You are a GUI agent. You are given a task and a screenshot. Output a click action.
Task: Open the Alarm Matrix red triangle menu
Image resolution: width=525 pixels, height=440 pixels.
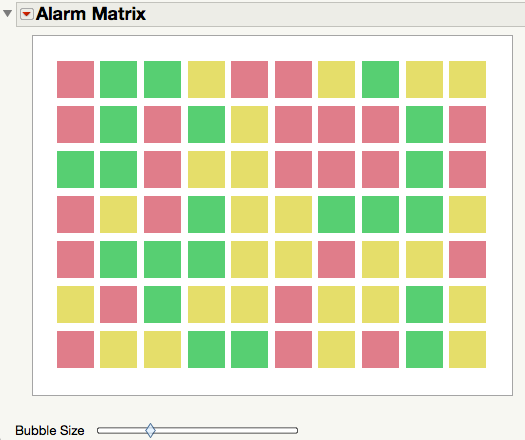point(27,14)
